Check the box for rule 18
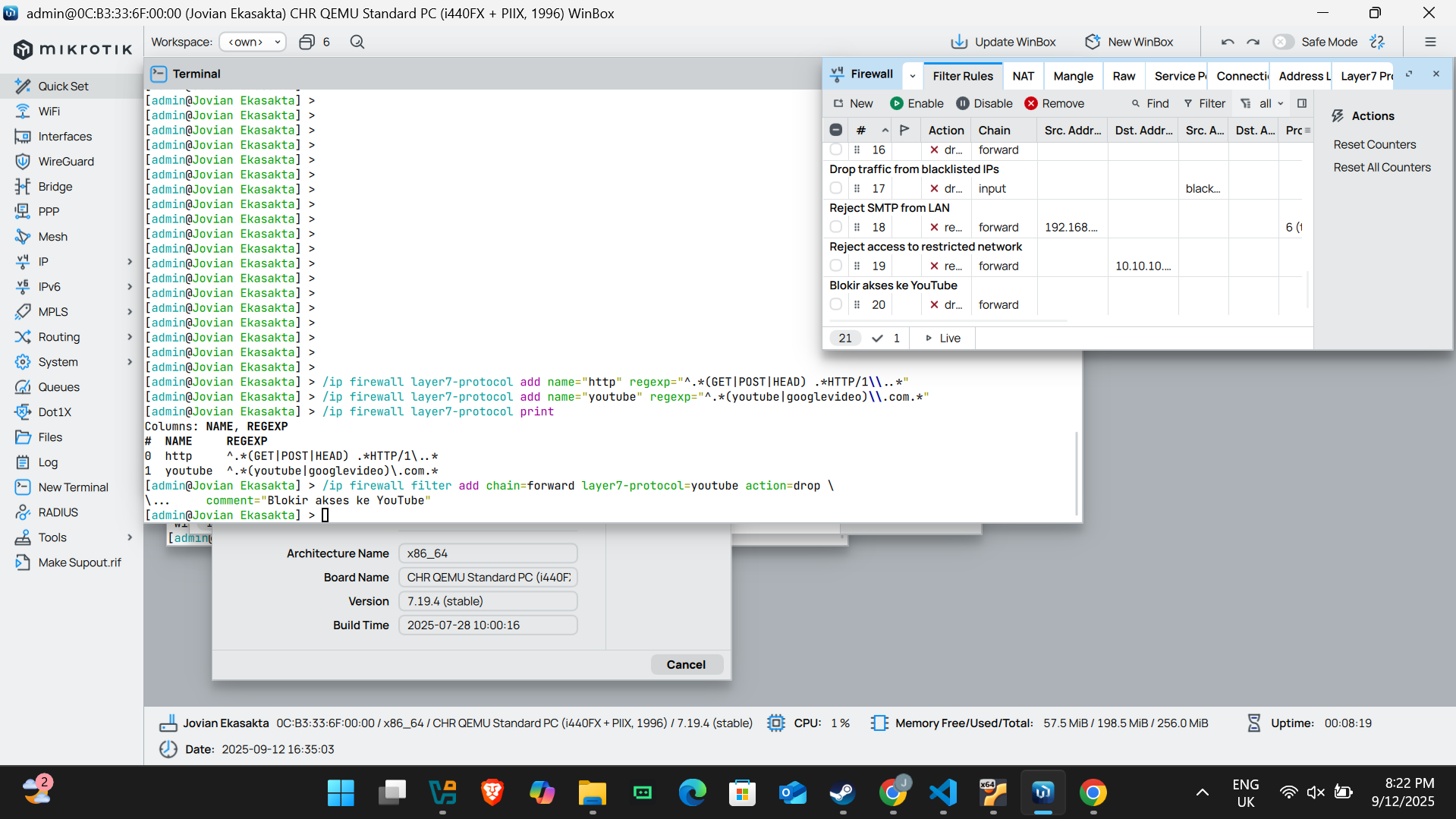This screenshot has width=1456, height=819. [x=836, y=227]
